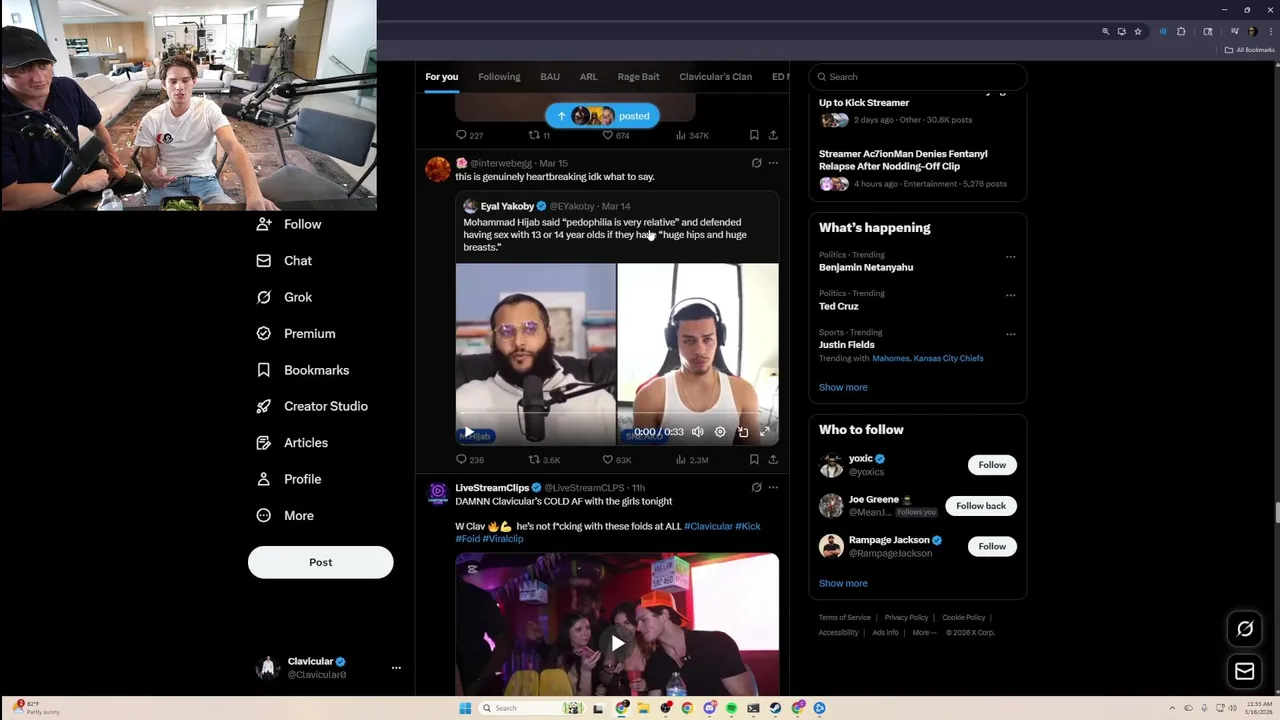Click the blue 'posted' new posts pill
This screenshot has width=1280, height=720.
pyautogui.click(x=602, y=116)
